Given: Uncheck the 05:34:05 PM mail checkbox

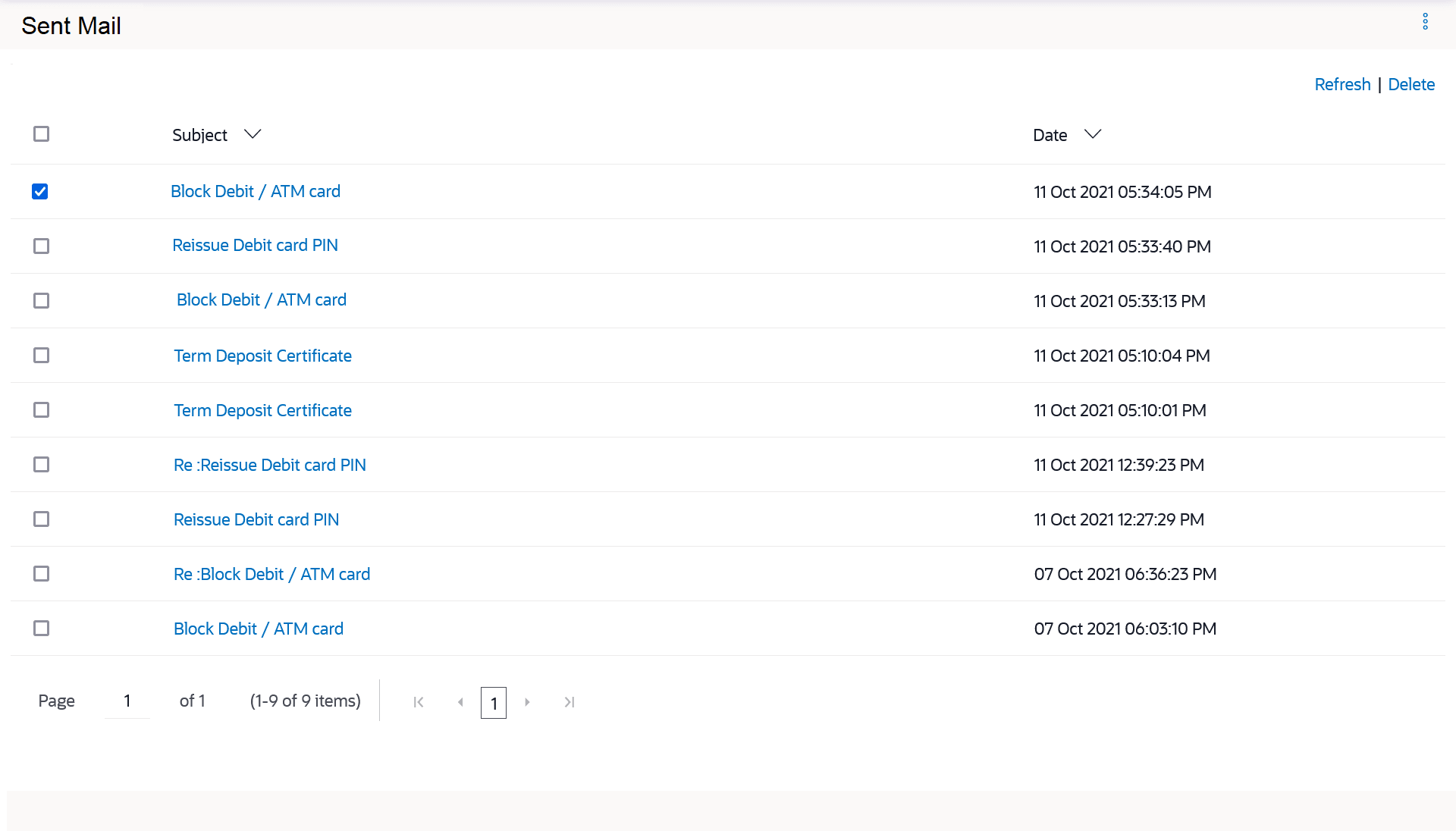Looking at the screenshot, I should tap(40, 192).
